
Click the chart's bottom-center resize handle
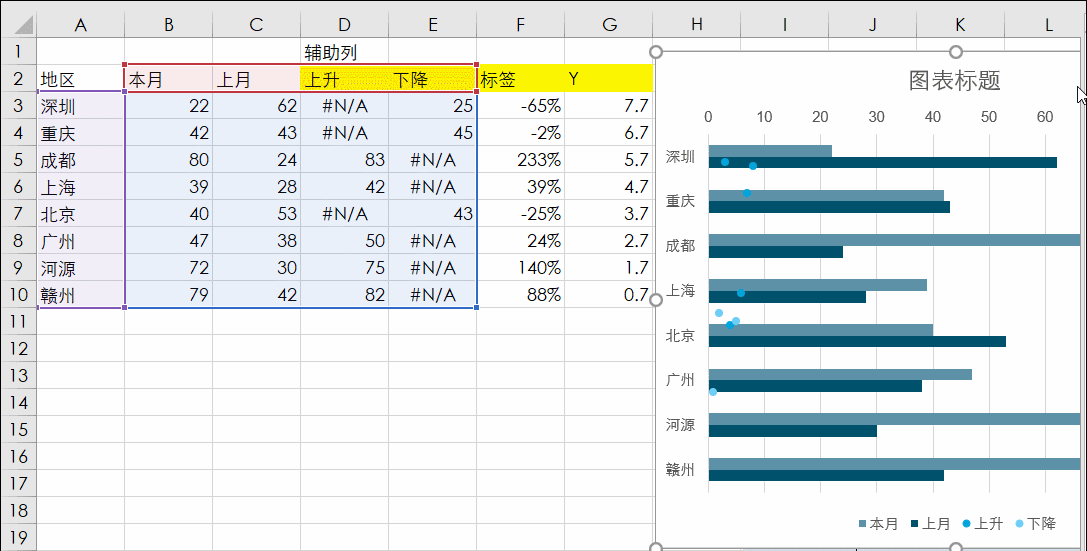pyautogui.click(x=956, y=547)
